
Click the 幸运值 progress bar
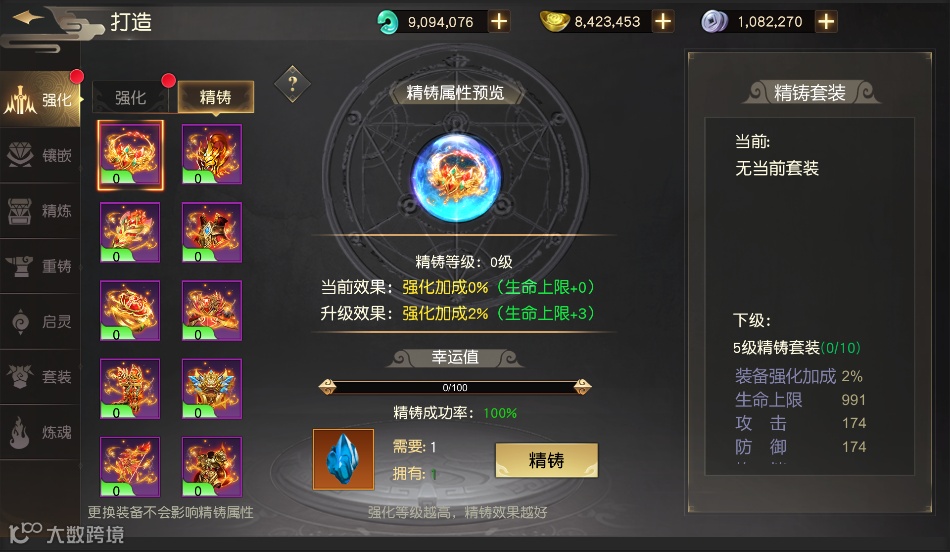[x=455, y=387]
